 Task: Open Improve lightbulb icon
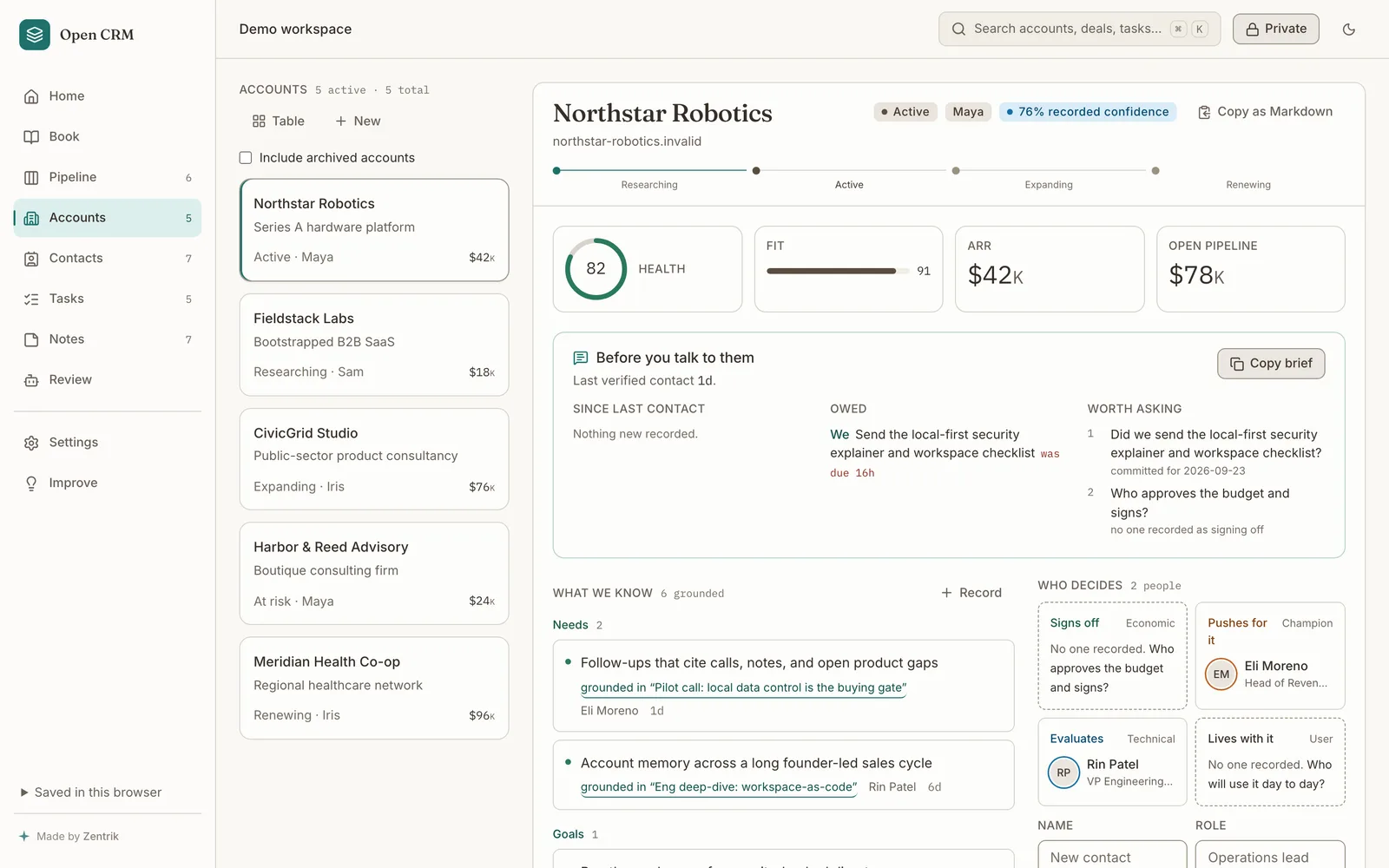(x=31, y=483)
